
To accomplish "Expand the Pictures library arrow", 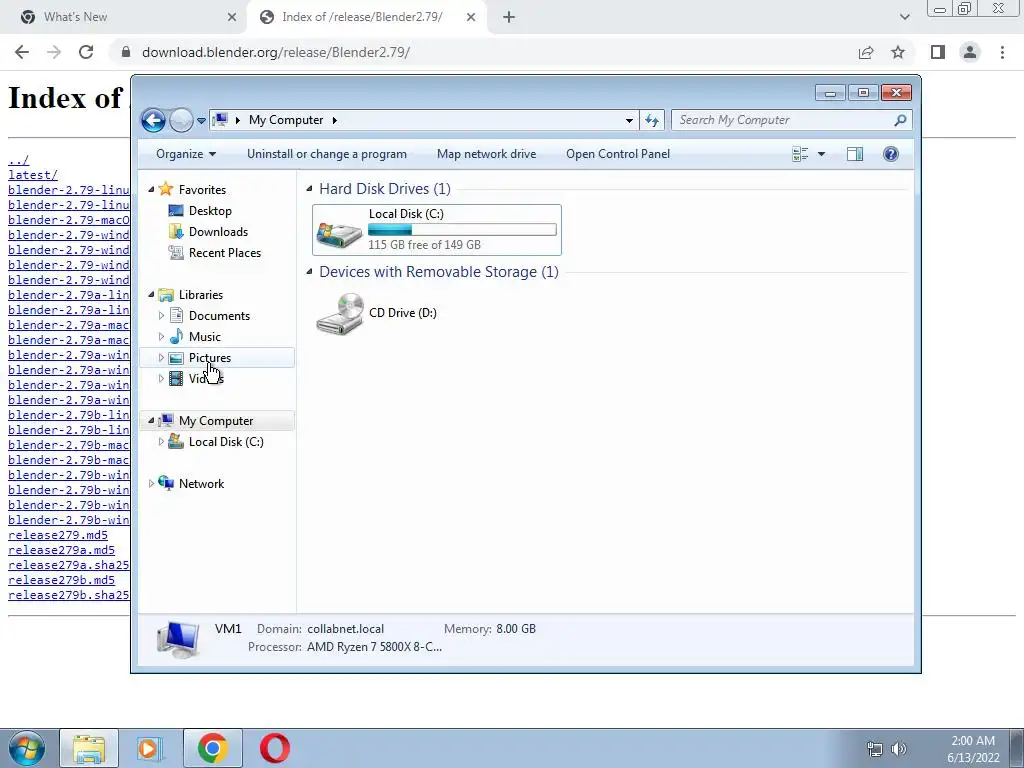I will [x=161, y=357].
